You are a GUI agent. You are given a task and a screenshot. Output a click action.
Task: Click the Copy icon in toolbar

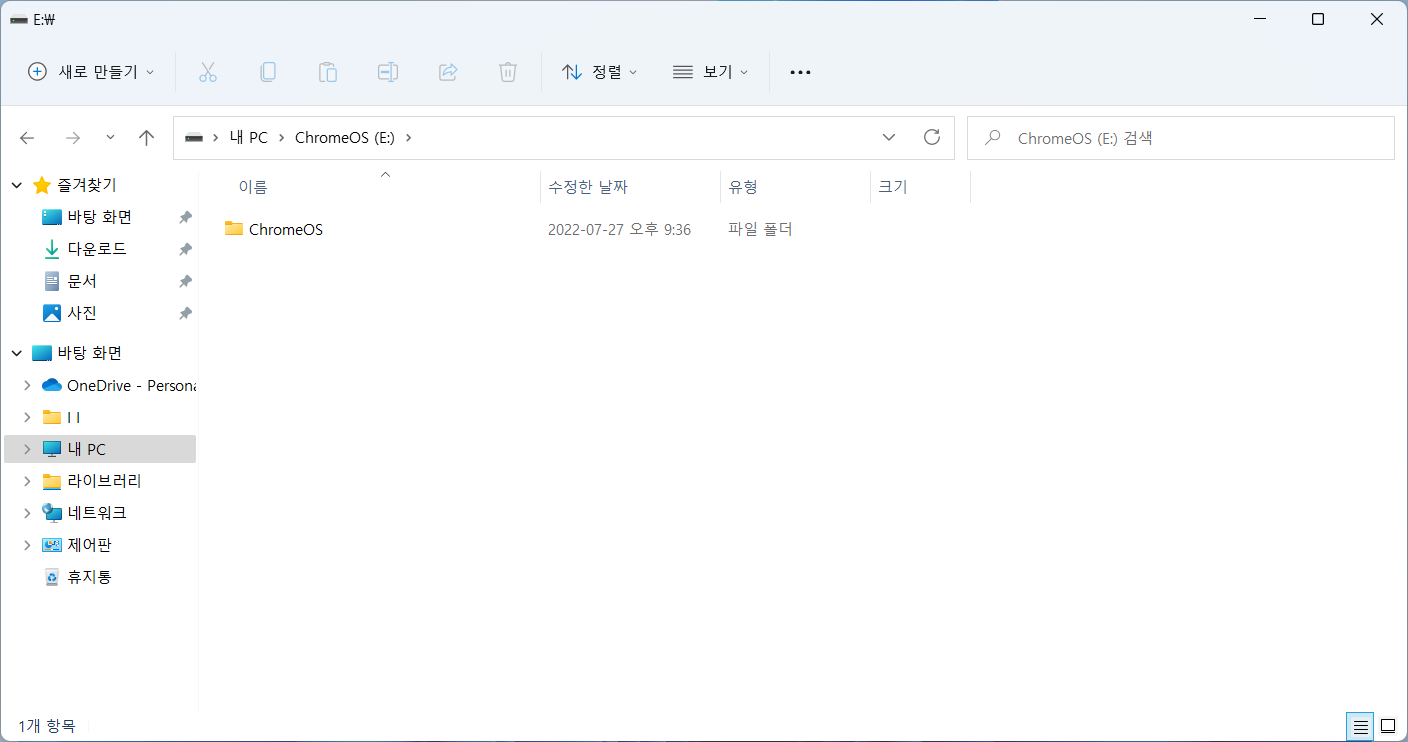click(x=267, y=72)
